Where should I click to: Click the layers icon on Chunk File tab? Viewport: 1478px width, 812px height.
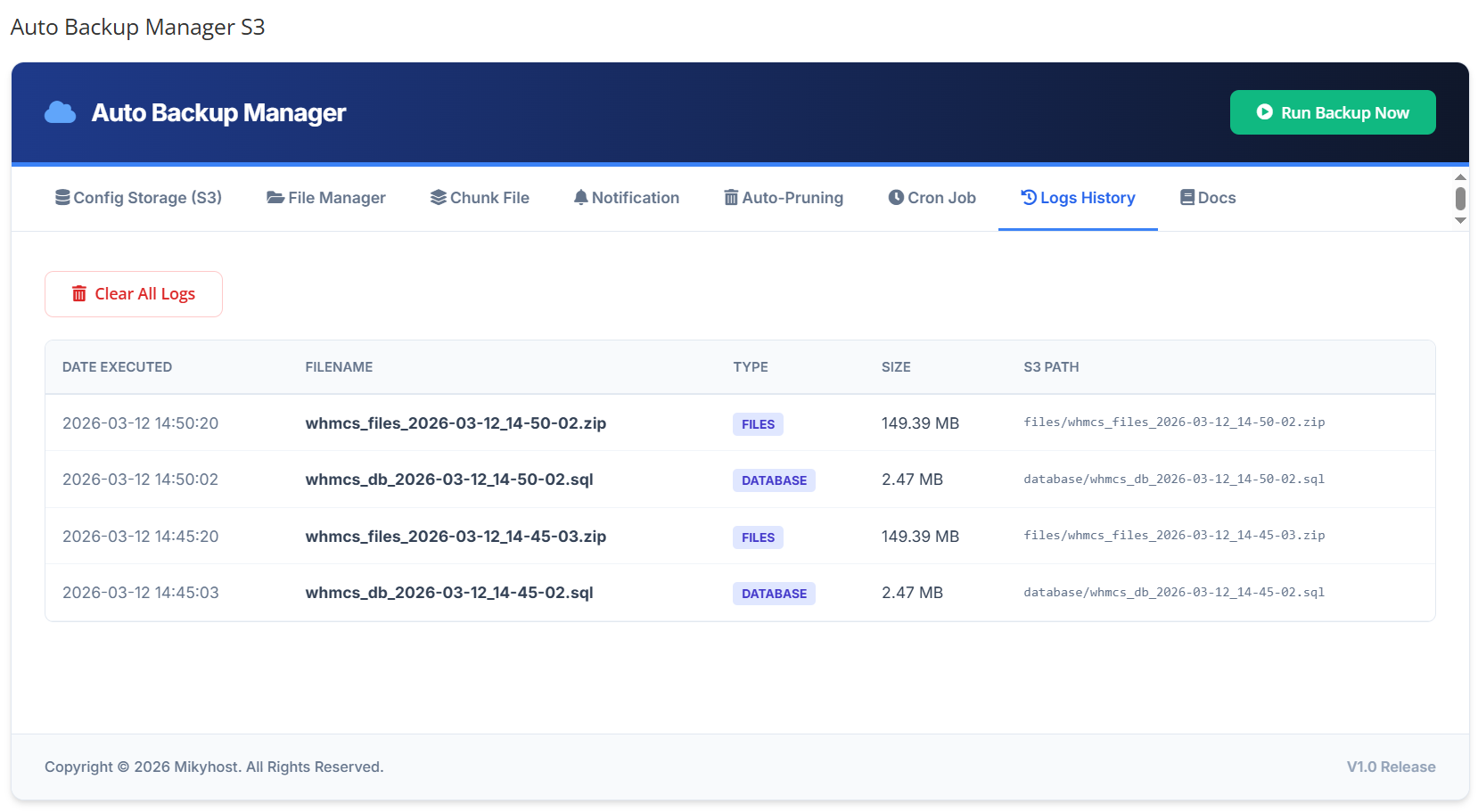(436, 197)
